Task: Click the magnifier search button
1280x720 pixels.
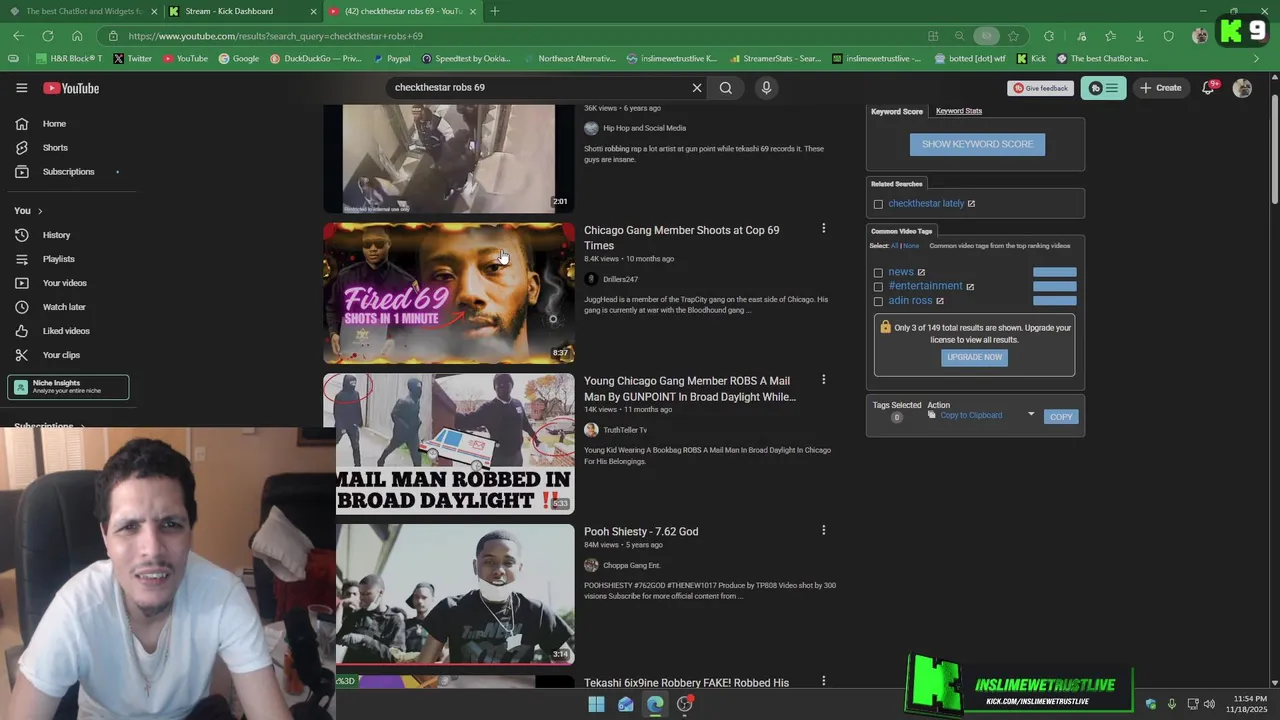Action: click(726, 88)
